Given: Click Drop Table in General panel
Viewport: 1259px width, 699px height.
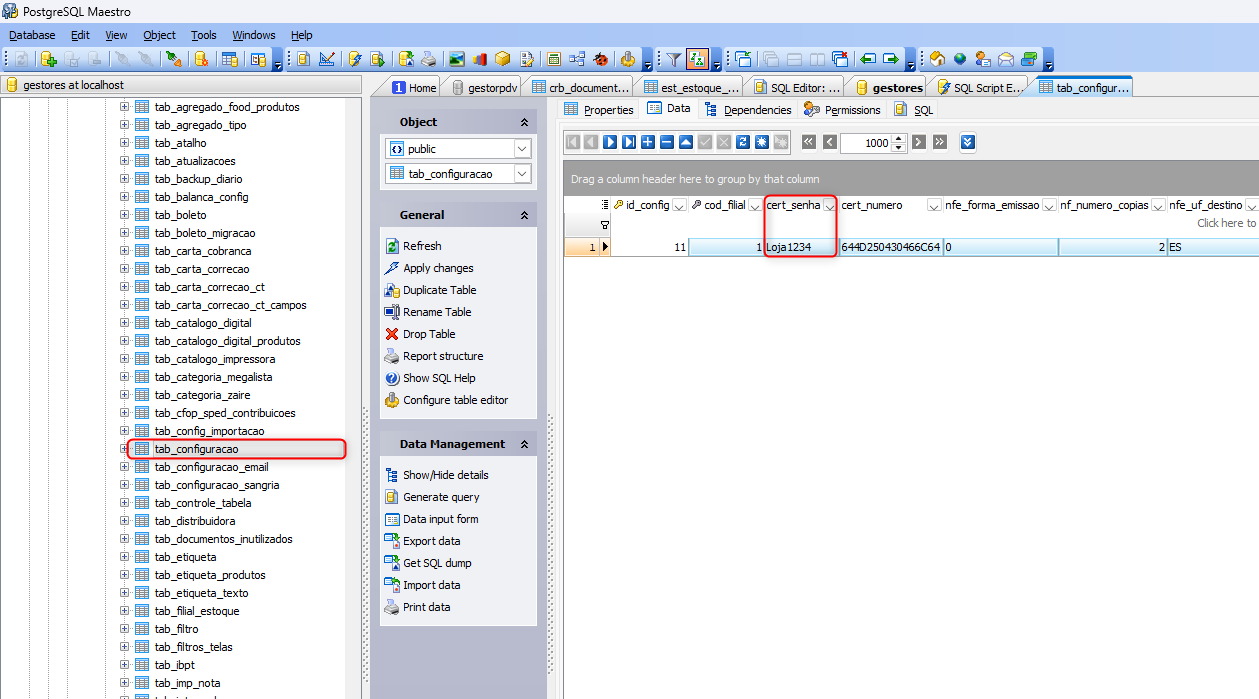Looking at the screenshot, I should [428, 334].
